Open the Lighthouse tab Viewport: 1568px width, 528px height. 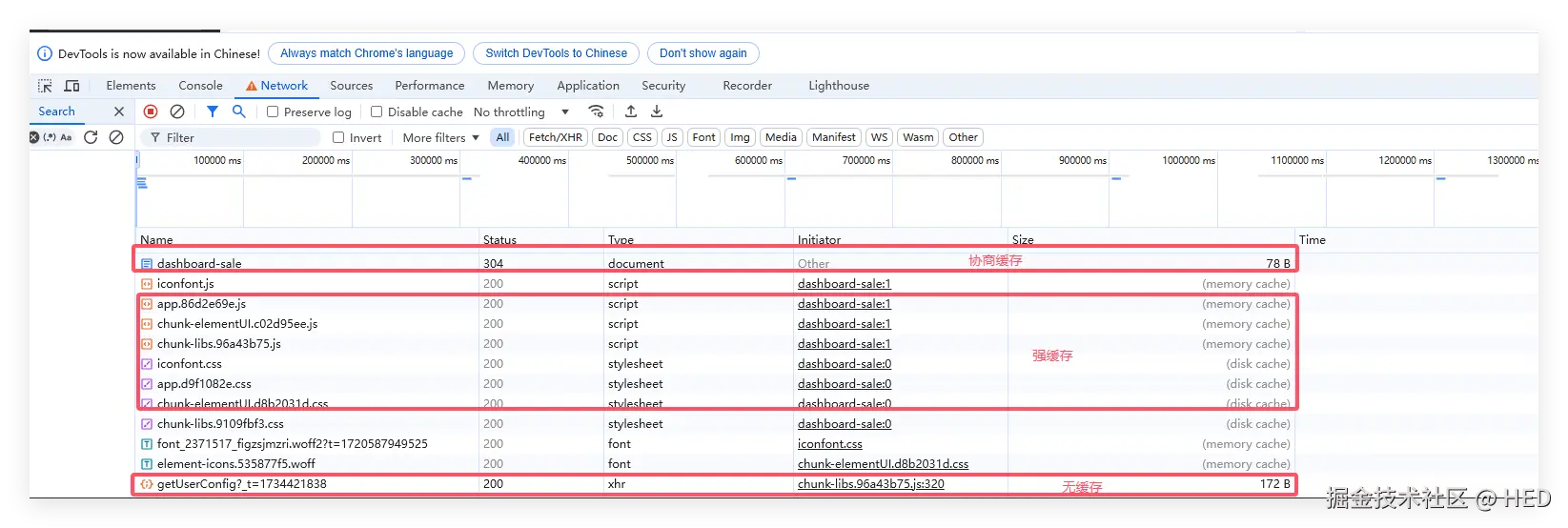pos(839,86)
